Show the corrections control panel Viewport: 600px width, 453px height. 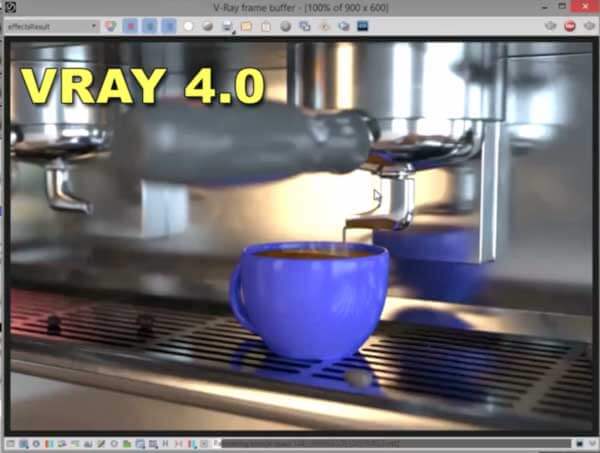point(10,444)
